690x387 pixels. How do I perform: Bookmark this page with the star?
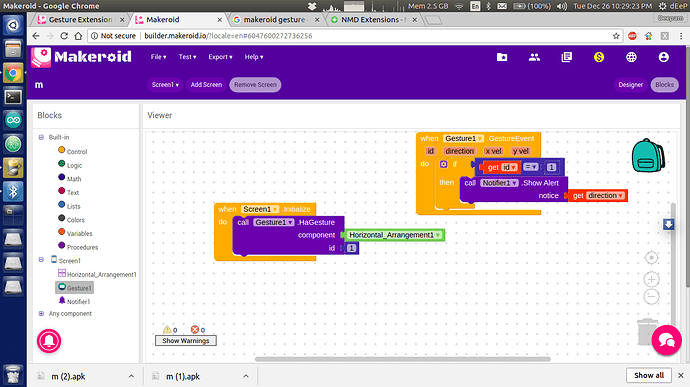coord(616,36)
